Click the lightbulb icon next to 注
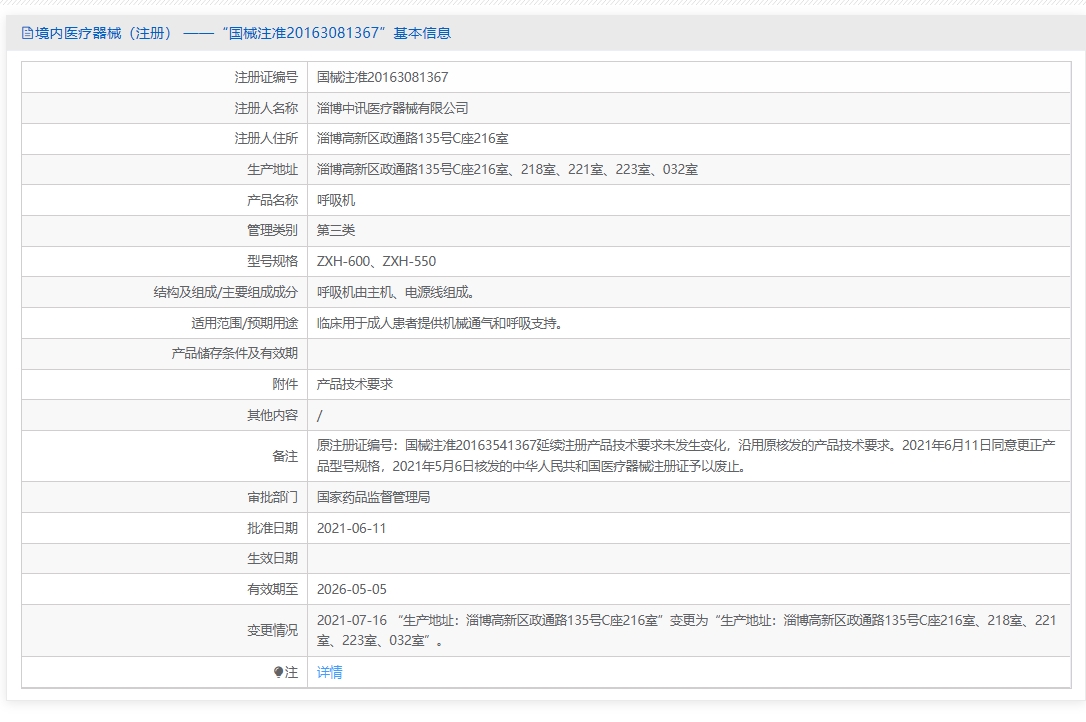This screenshot has width=1086, height=722. (x=278, y=672)
